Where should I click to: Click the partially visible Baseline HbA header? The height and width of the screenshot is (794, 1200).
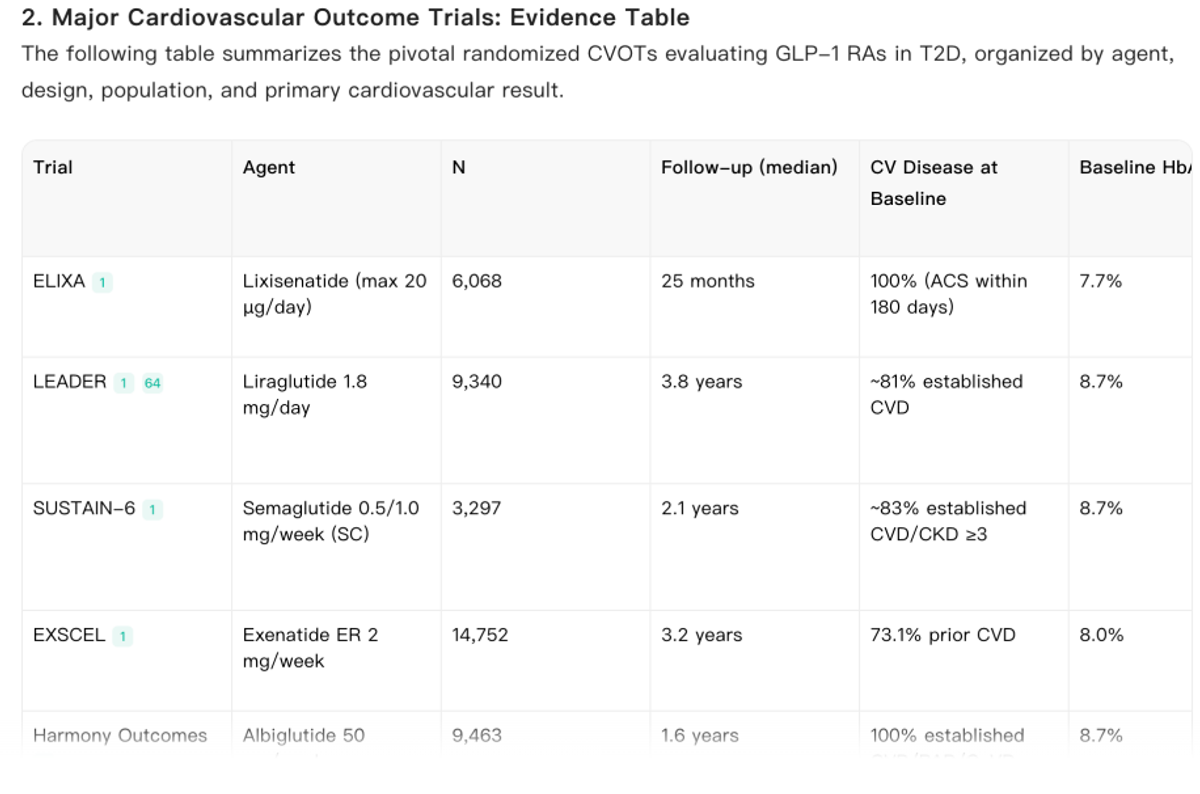point(1135,168)
